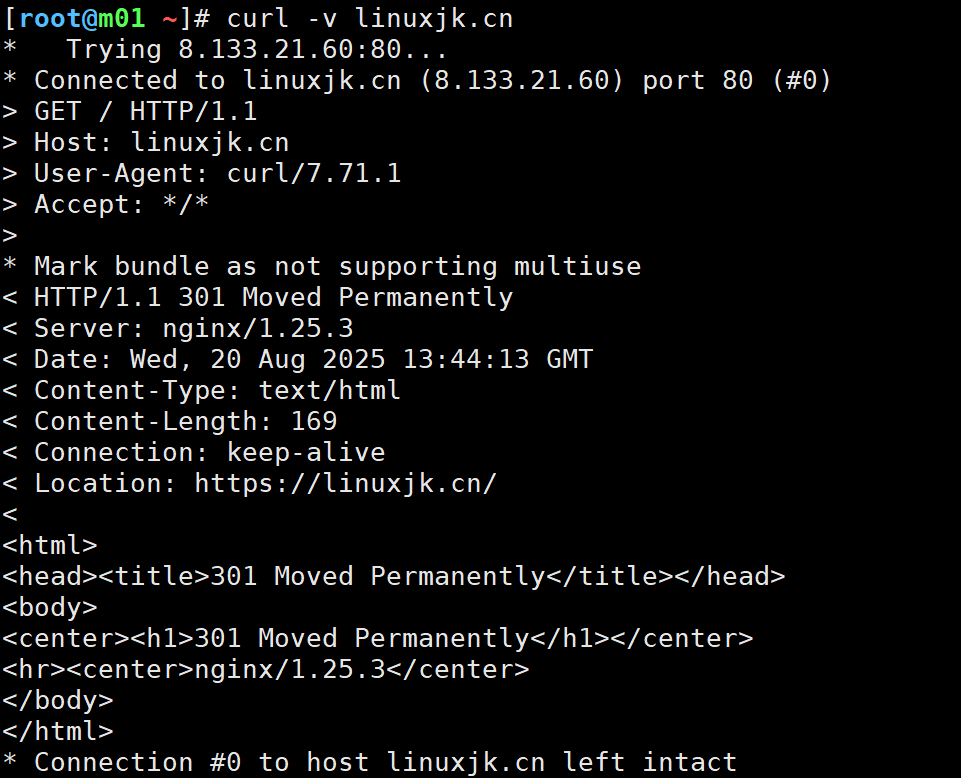The width and height of the screenshot is (961, 778).
Task: Click the curl -v linuxjk.cn command text
Action: (x=370, y=18)
